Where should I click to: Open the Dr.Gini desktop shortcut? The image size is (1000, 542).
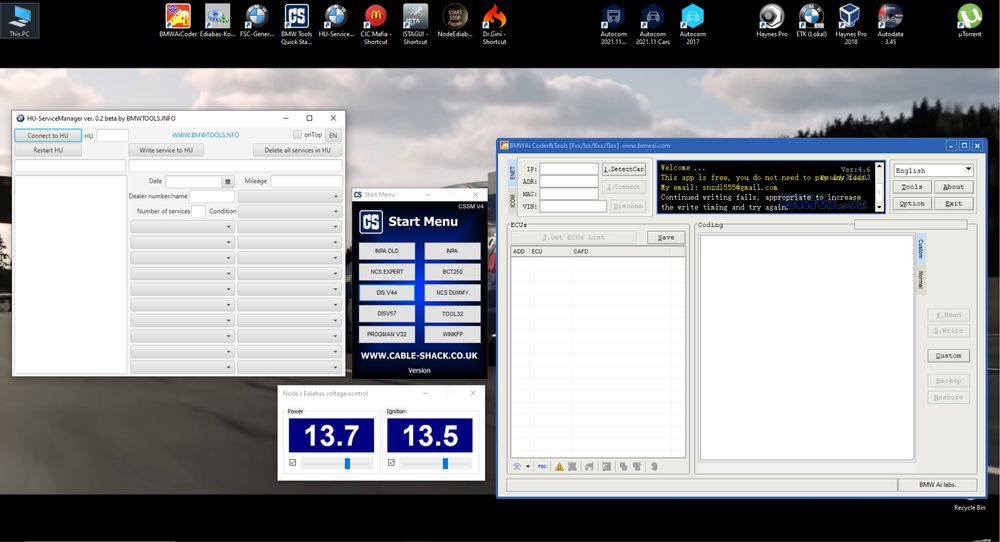point(494,17)
